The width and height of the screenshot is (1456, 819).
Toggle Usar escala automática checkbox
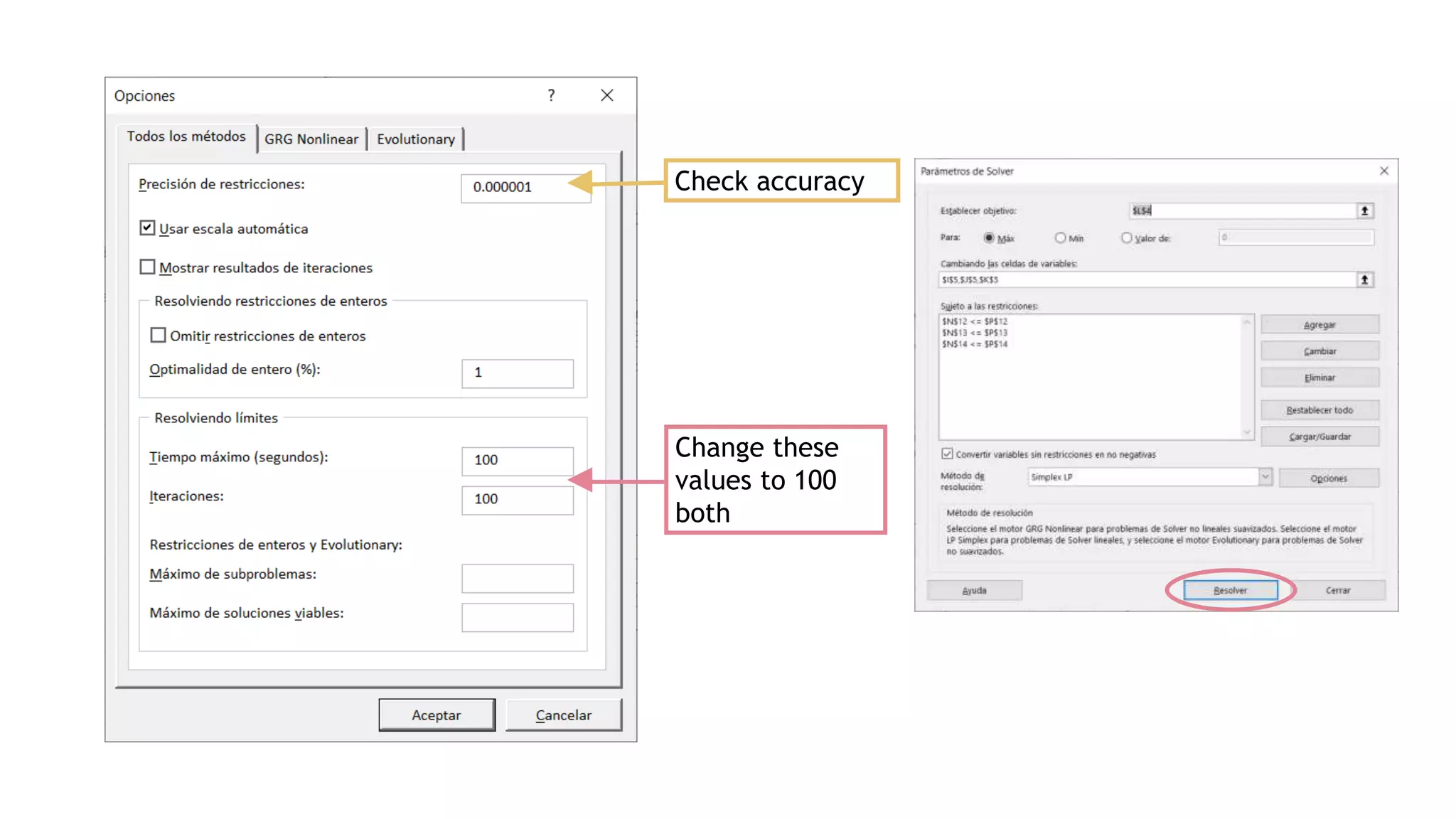[147, 228]
